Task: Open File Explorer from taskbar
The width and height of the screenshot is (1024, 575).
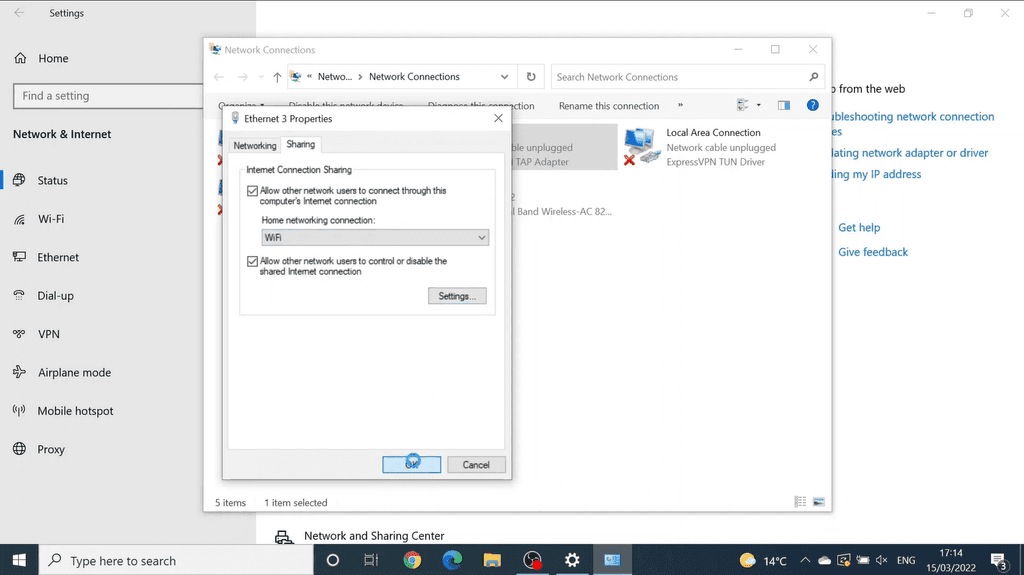Action: [492, 560]
